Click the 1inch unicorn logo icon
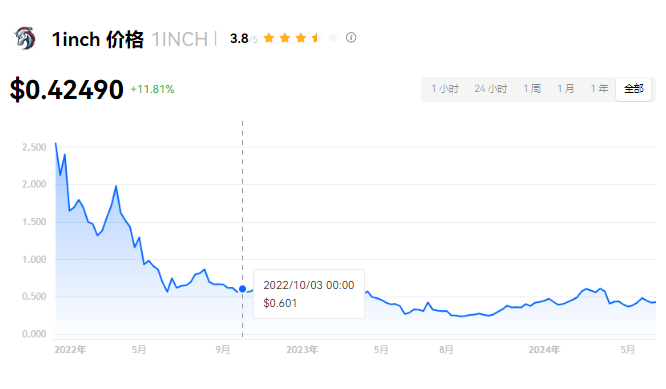666x389 pixels. click(25, 38)
